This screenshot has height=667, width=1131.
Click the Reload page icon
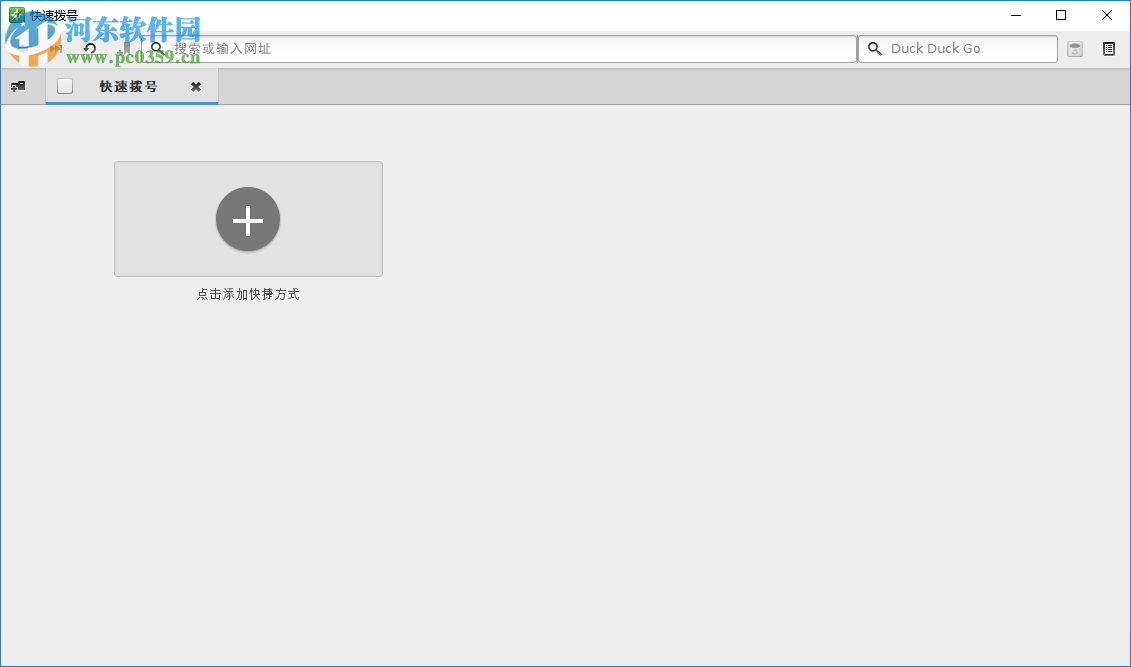[x=89, y=47]
